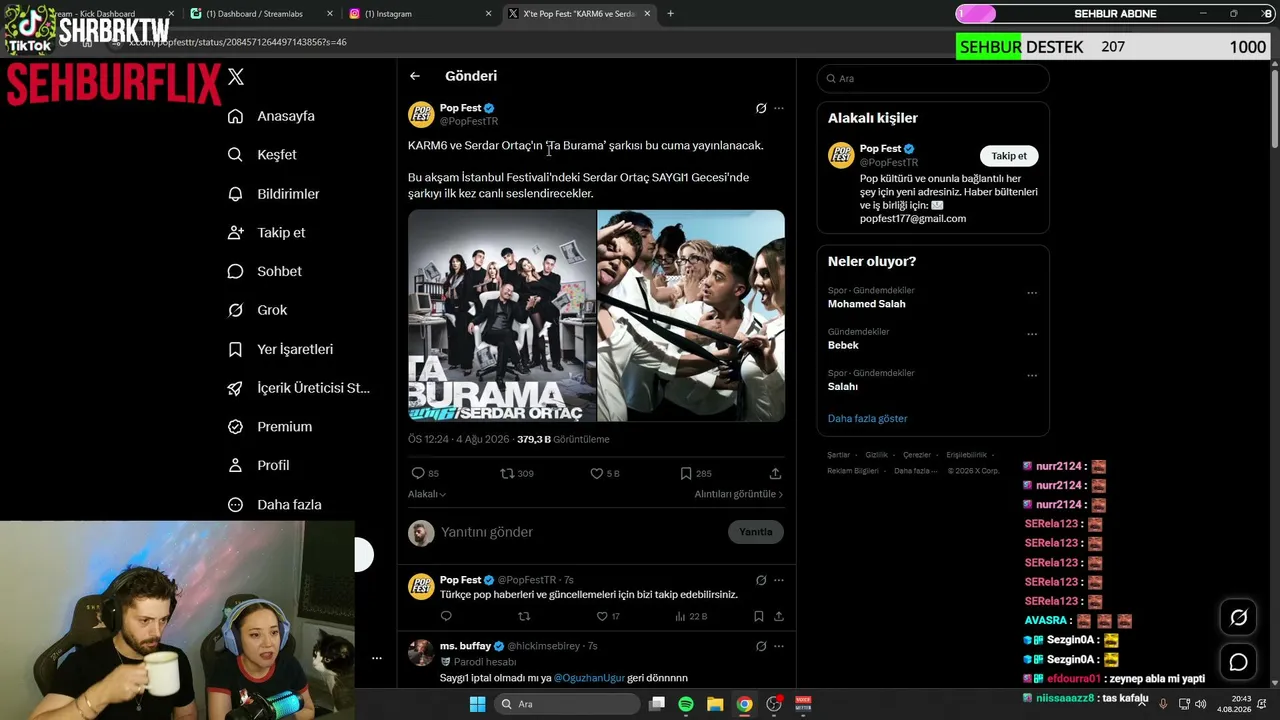Click the 379,3 B Görüntüleme view count

click(563, 439)
